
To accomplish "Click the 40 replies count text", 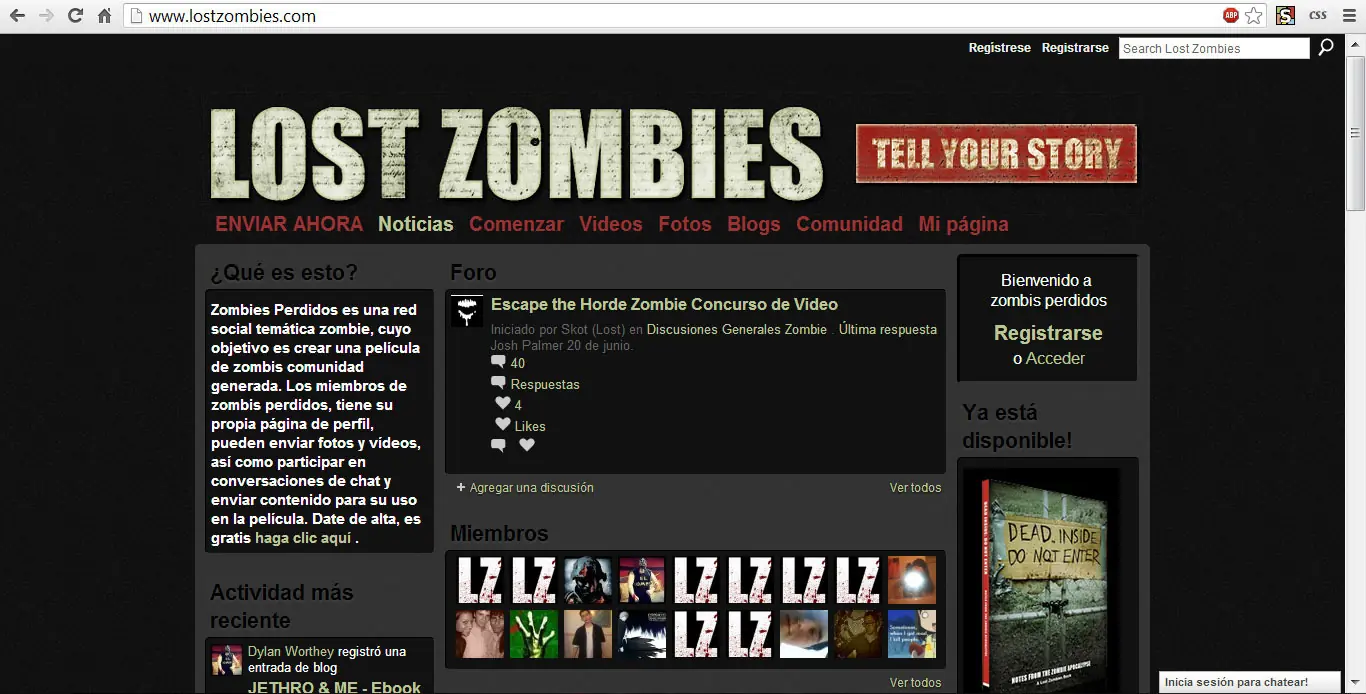I will [x=518, y=363].
